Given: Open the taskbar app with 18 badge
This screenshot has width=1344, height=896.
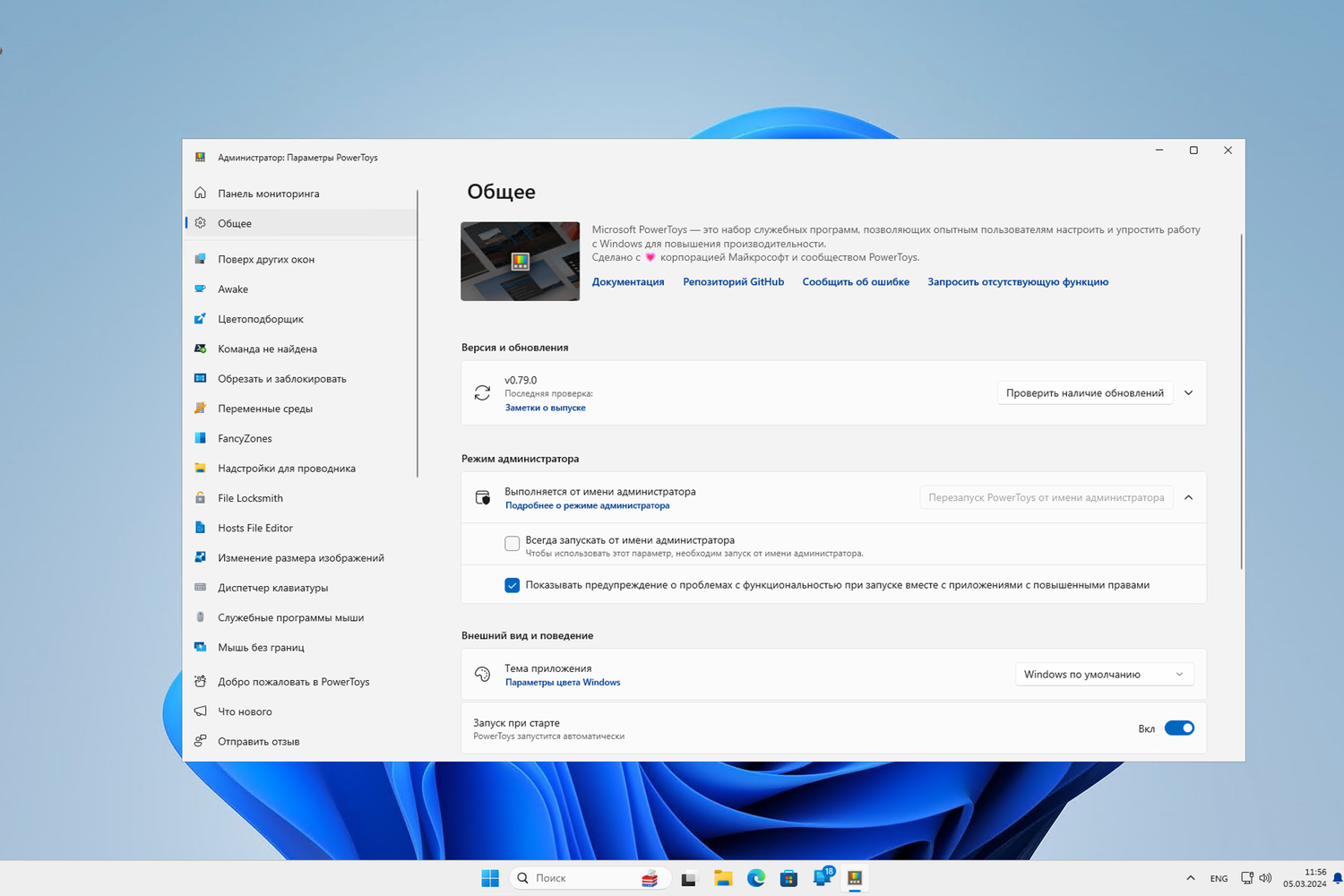Looking at the screenshot, I should coord(823,878).
